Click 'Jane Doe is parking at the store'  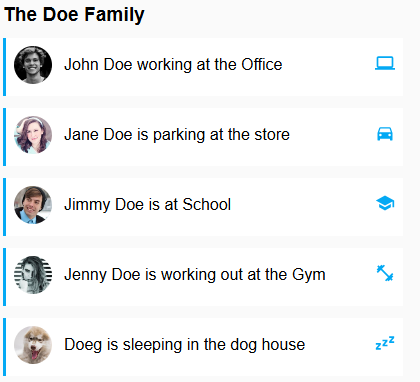coord(177,135)
